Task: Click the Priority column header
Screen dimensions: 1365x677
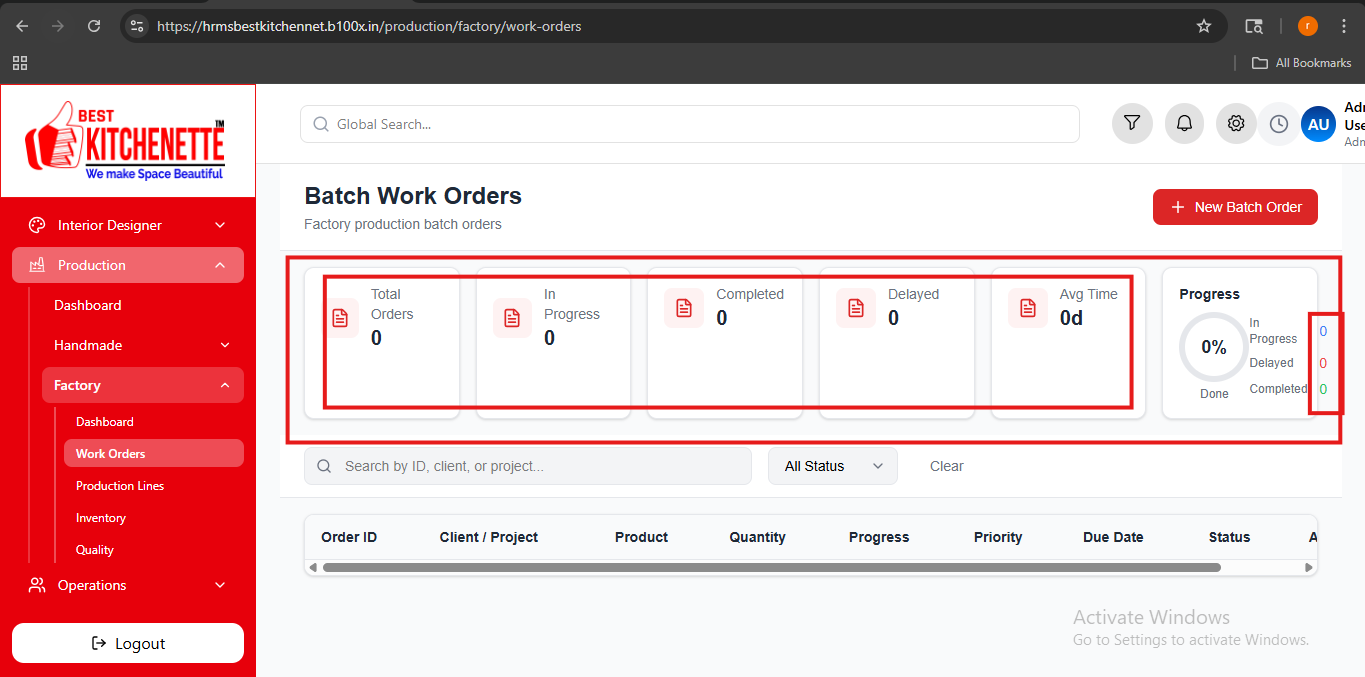Action: (x=998, y=537)
